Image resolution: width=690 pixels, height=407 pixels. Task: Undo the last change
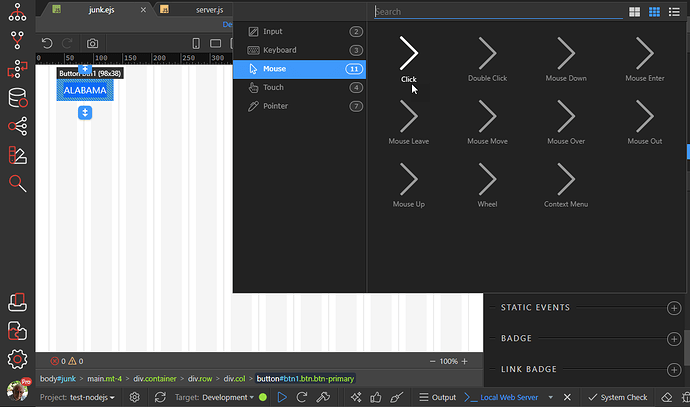click(47, 43)
